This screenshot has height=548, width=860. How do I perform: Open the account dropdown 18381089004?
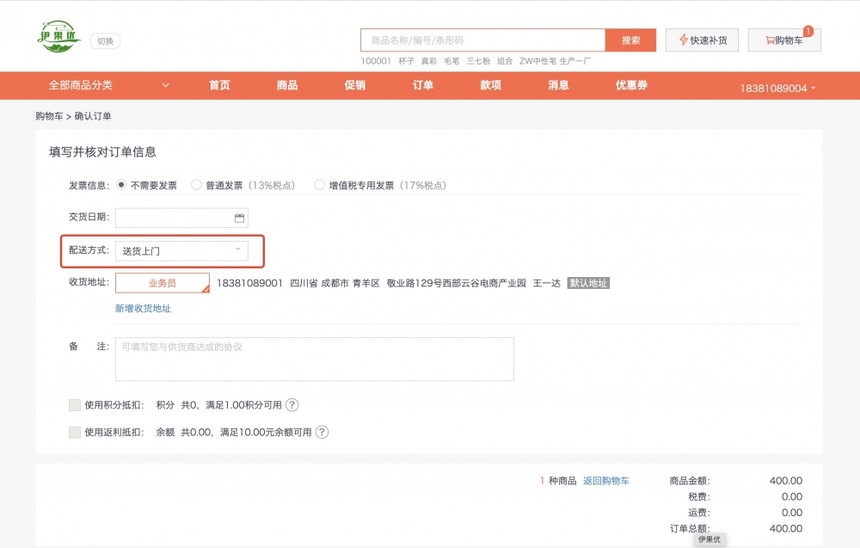(778, 88)
